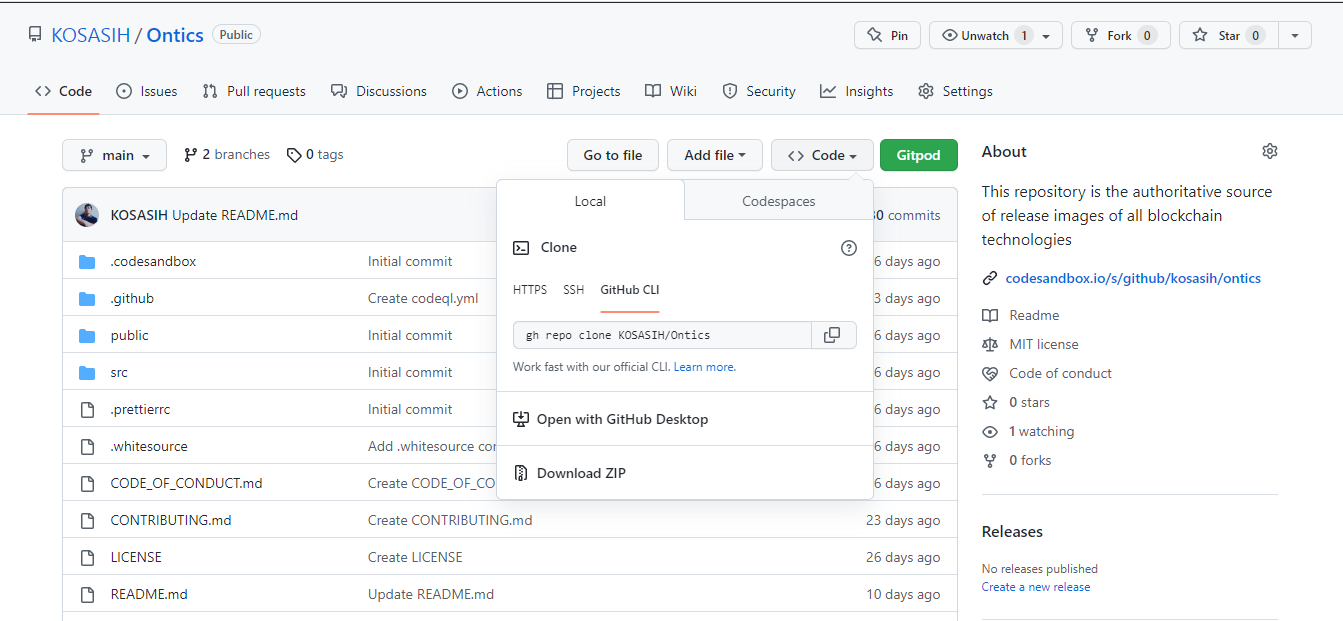Viewport: 1343px width, 621px height.
Task: Fork the Ontics repository
Action: [1120, 35]
